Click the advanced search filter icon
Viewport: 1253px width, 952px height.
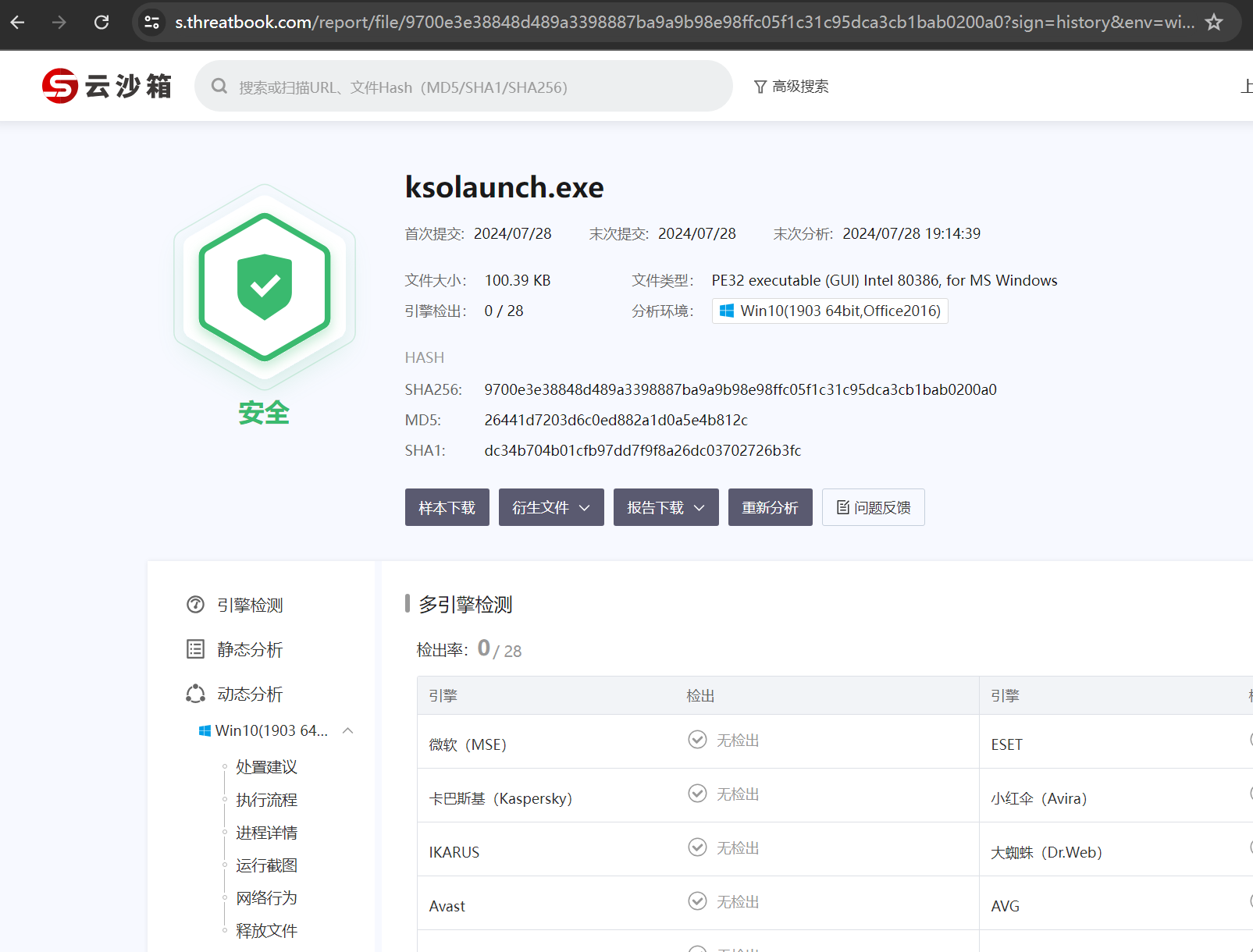[760, 87]
